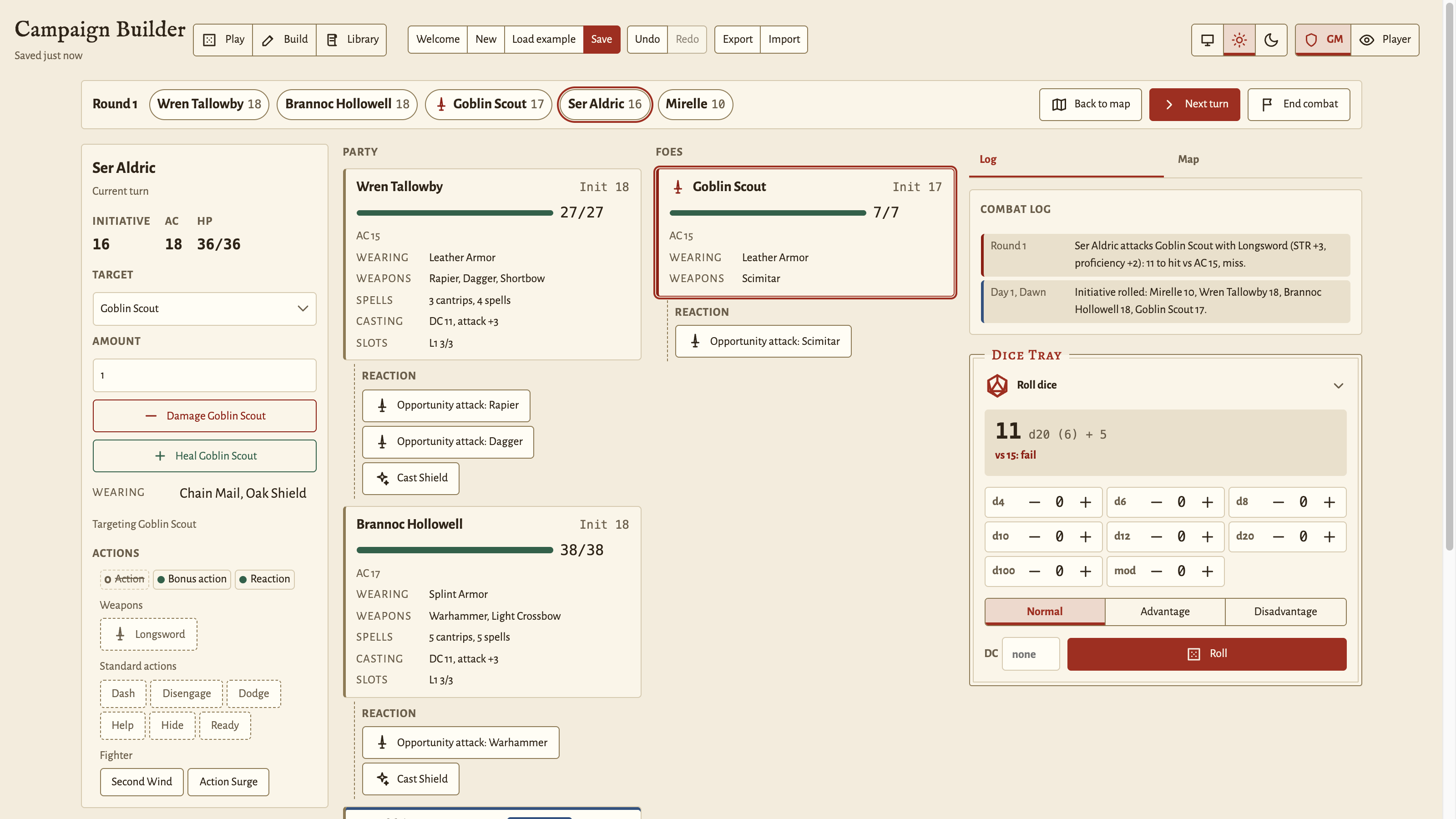Click Wren Tallowby's HP bar
Viewport: 1456px width, 819px height.
tap(455, 212)
